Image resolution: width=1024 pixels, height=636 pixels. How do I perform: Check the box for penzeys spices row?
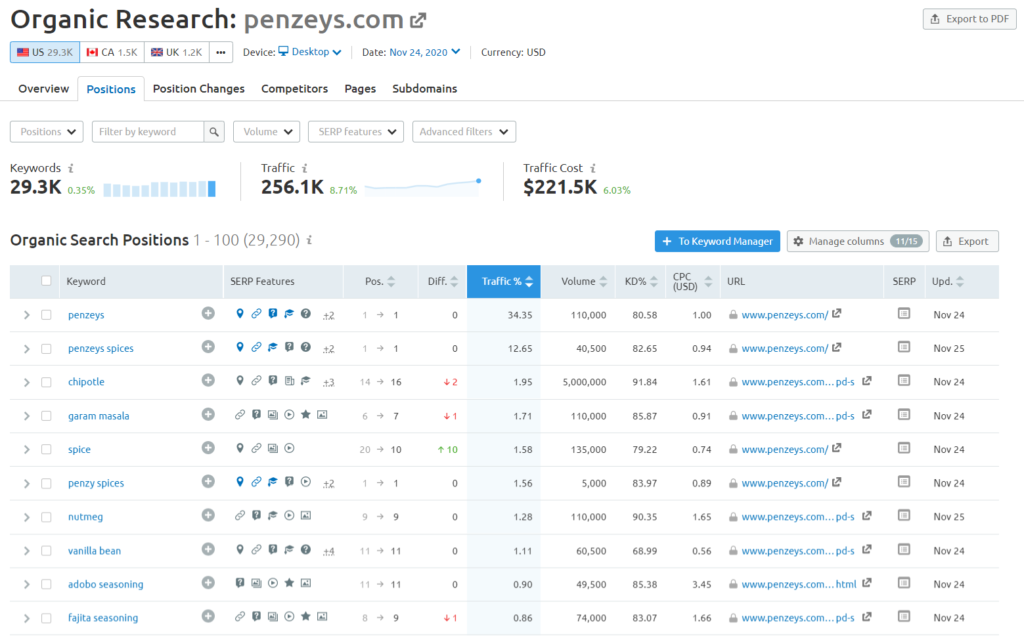coord(46,348)
